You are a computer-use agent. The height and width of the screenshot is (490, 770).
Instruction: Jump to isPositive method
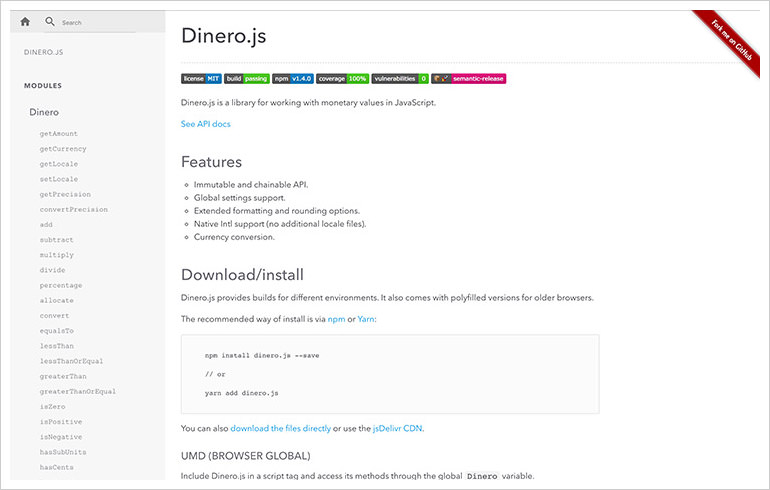pyautogui.click(x=60, y=422)
